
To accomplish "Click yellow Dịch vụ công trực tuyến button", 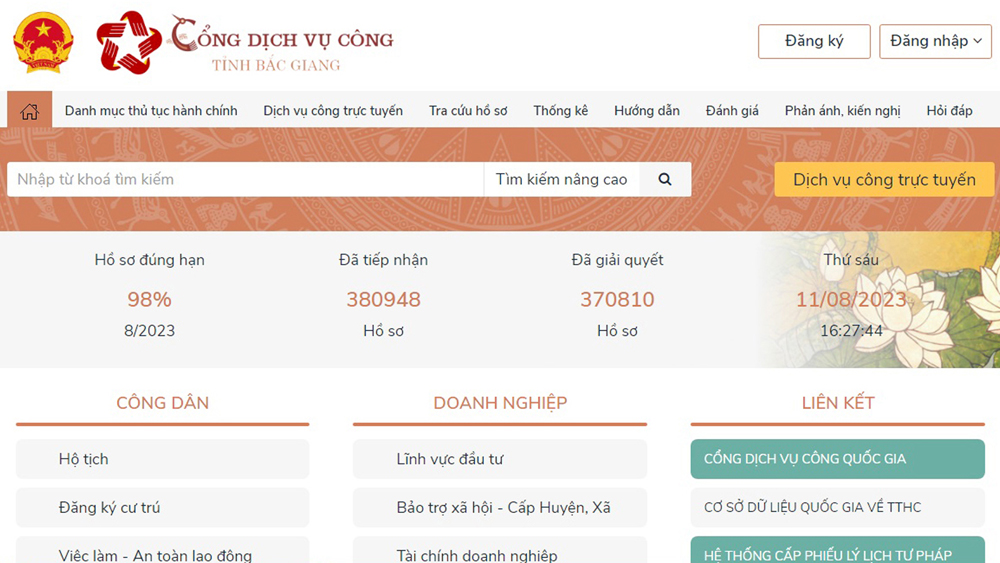I will point(884,179).
